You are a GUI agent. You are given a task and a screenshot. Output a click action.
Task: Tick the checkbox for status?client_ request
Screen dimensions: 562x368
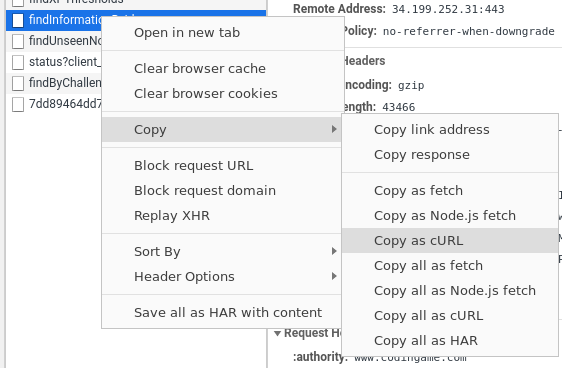(18, 62)
